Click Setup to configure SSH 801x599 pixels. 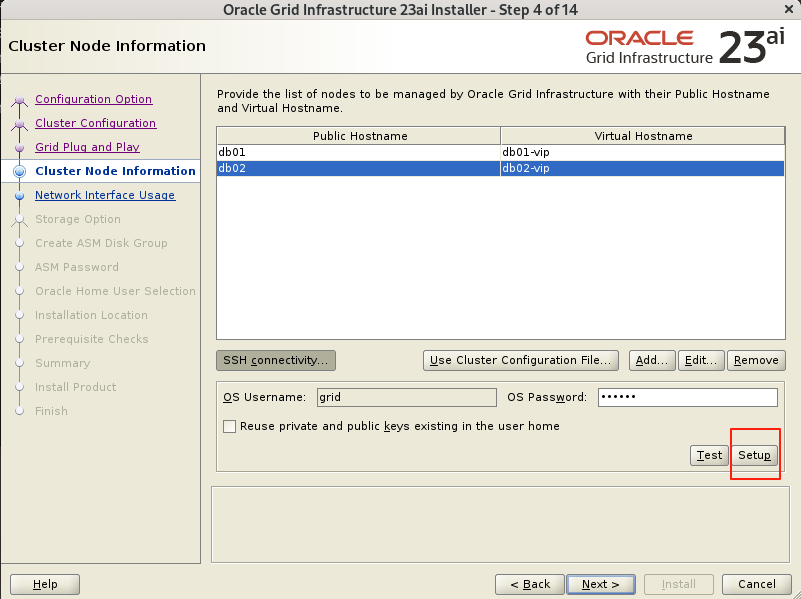(755, 455)
